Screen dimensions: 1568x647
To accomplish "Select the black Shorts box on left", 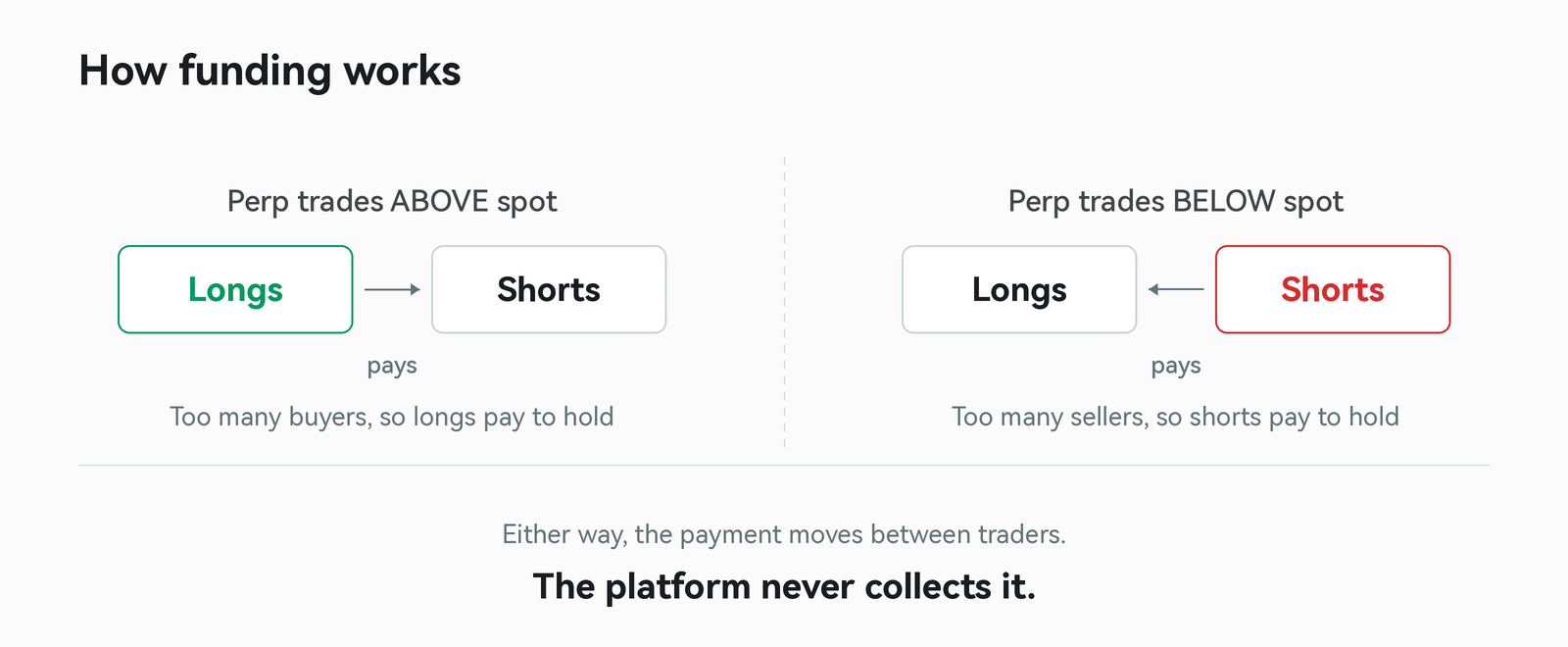I will pyautogui.click(x=549, y=289).
